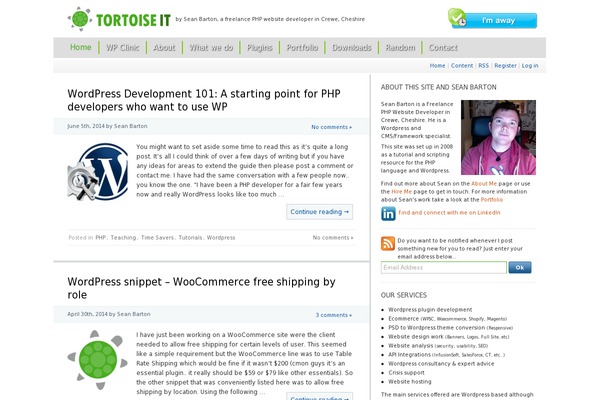Open the WordPress gear logo thumbnail

(98, 171)
